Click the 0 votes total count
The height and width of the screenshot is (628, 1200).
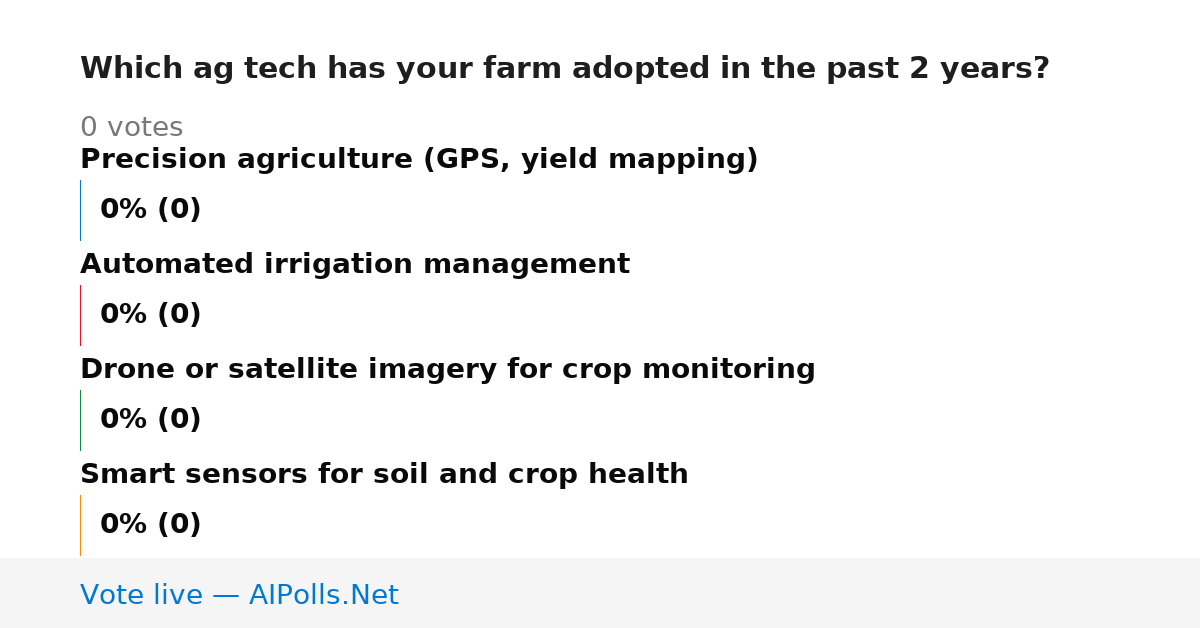click(131, 128)
